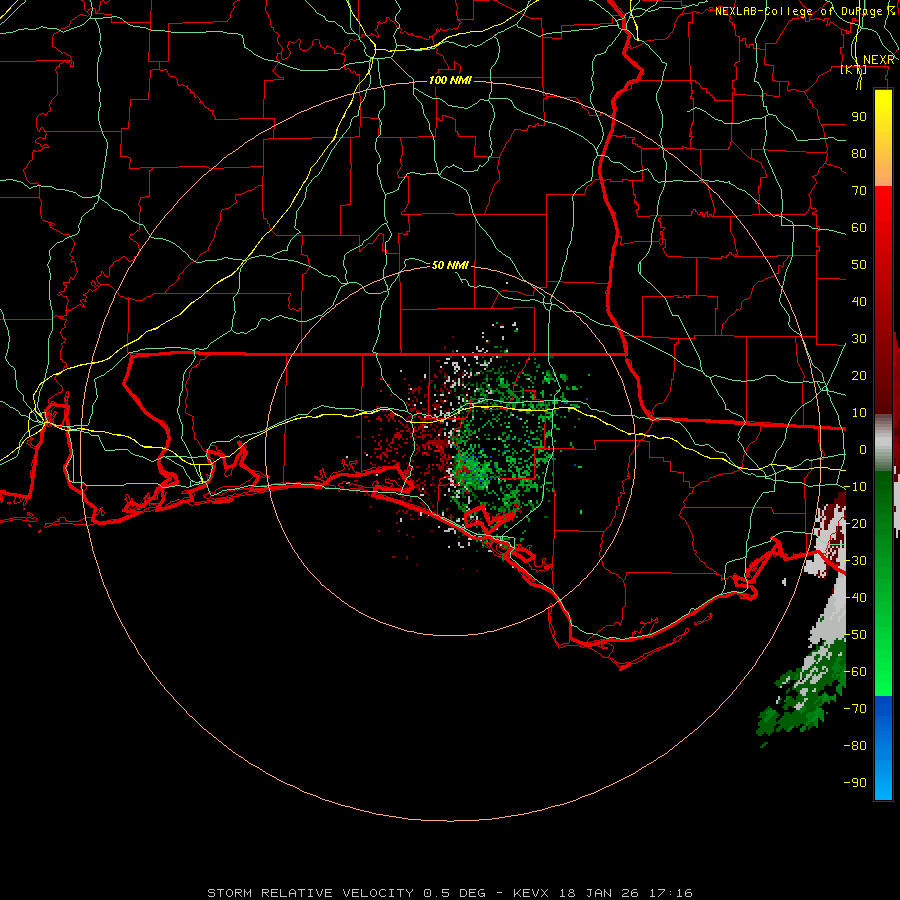Click the -20 velocity scale label
This screenshot has width=900, height=900.
(855, 524)
